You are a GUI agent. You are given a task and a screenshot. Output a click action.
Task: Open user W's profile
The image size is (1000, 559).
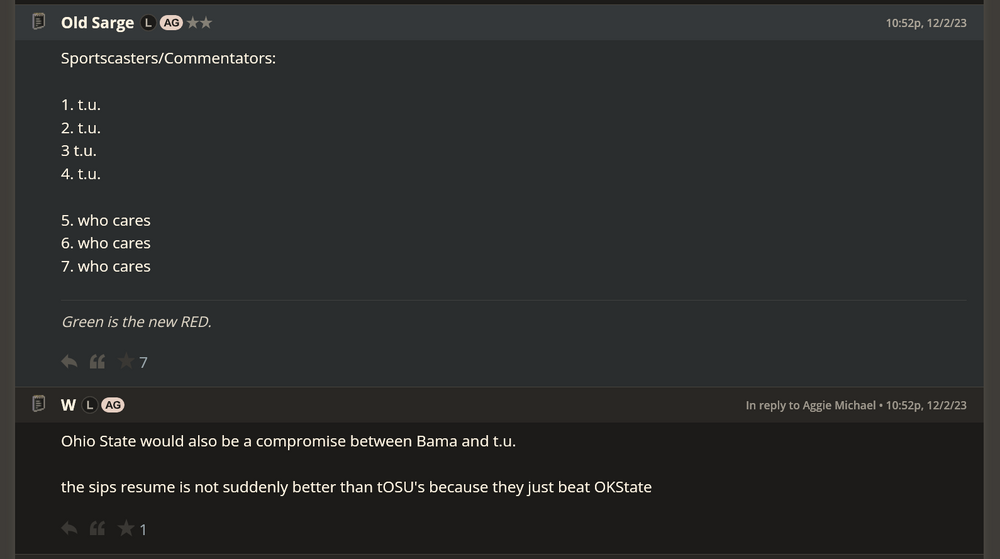click(x=68, y=405)
